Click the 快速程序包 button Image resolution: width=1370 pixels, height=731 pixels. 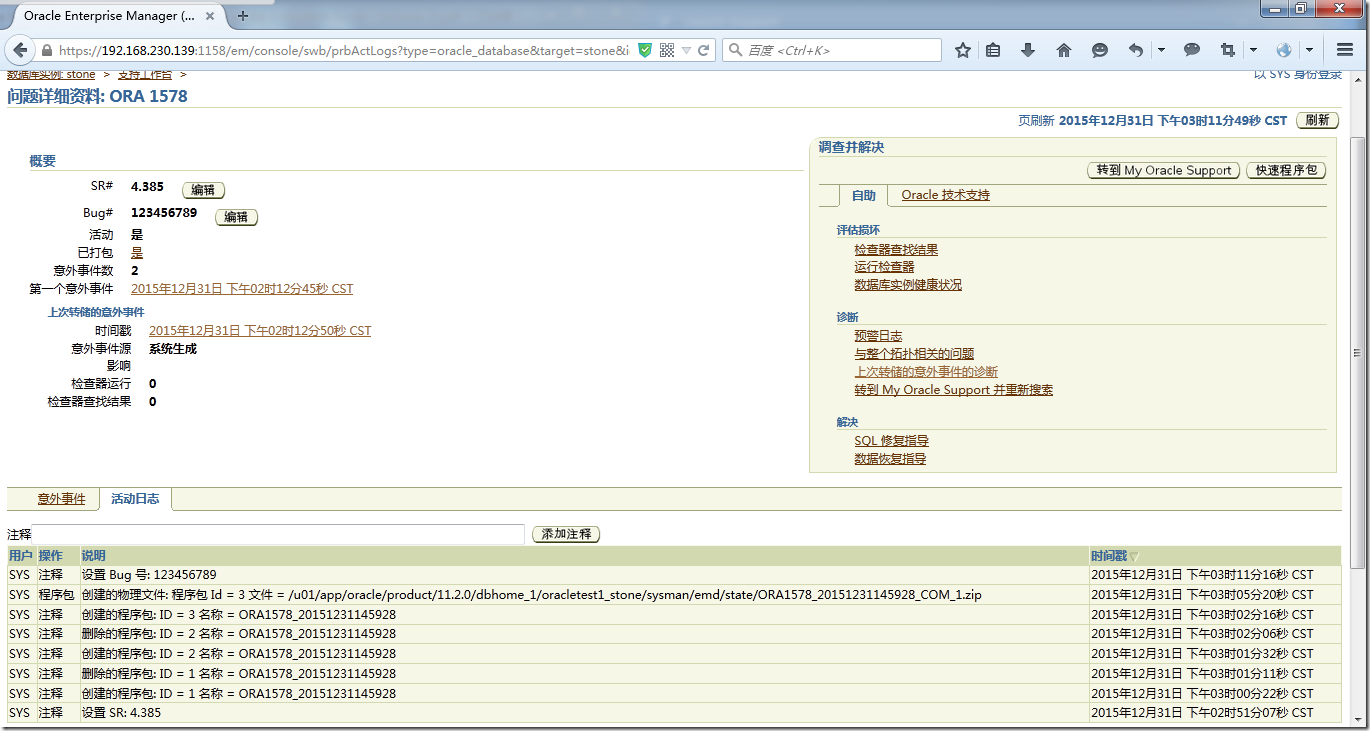[1286, 171]
